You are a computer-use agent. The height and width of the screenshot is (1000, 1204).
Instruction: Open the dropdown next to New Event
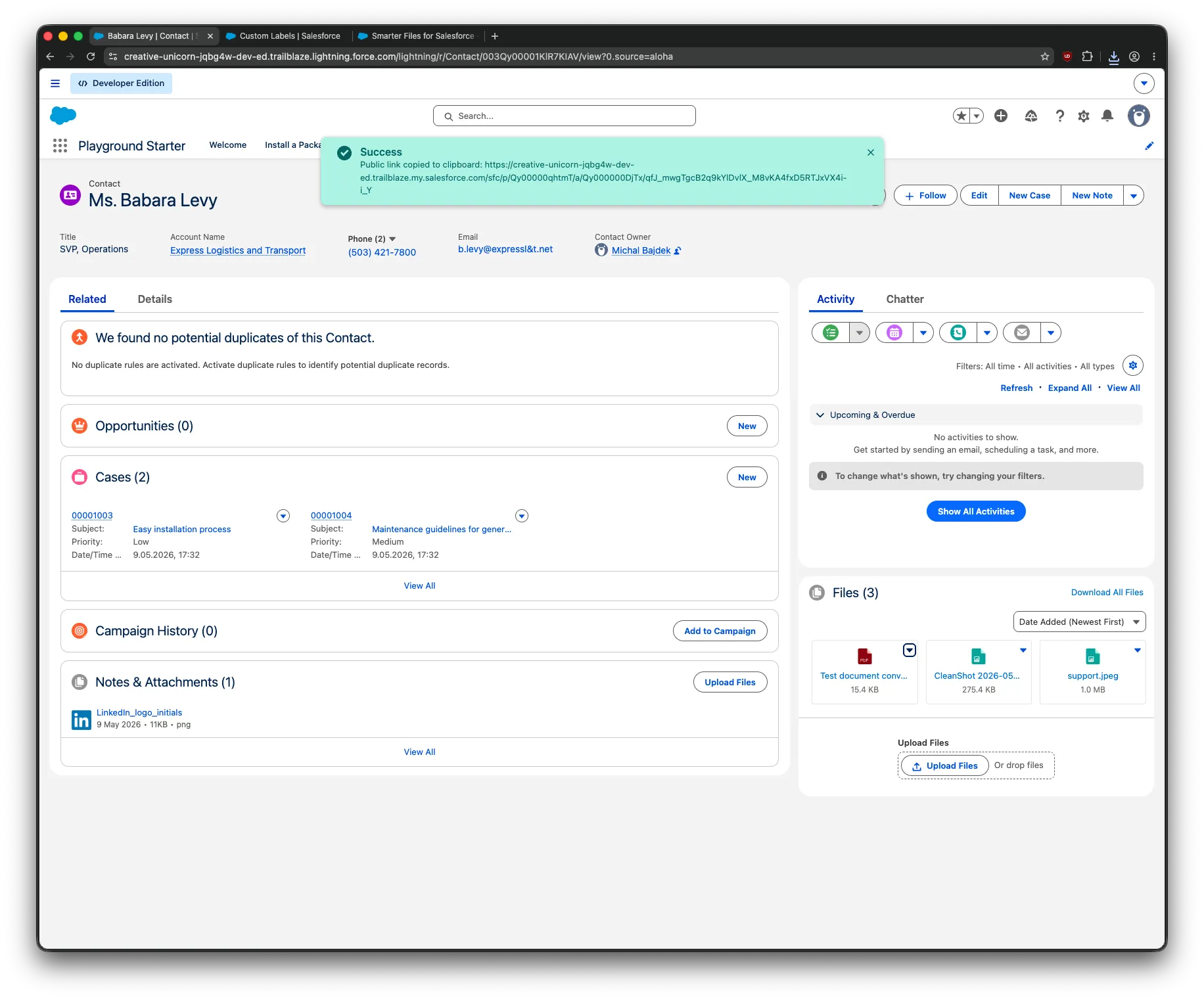[x=923, y=332]
